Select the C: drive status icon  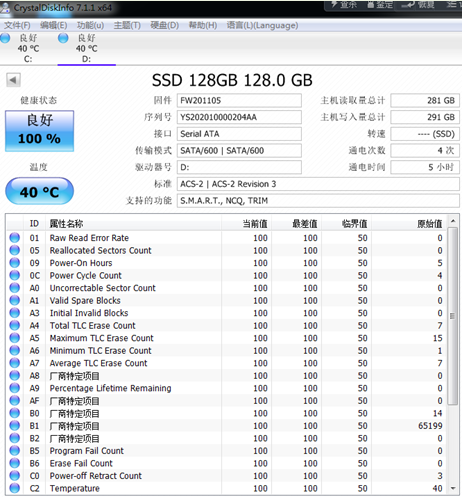coord(5,38)
